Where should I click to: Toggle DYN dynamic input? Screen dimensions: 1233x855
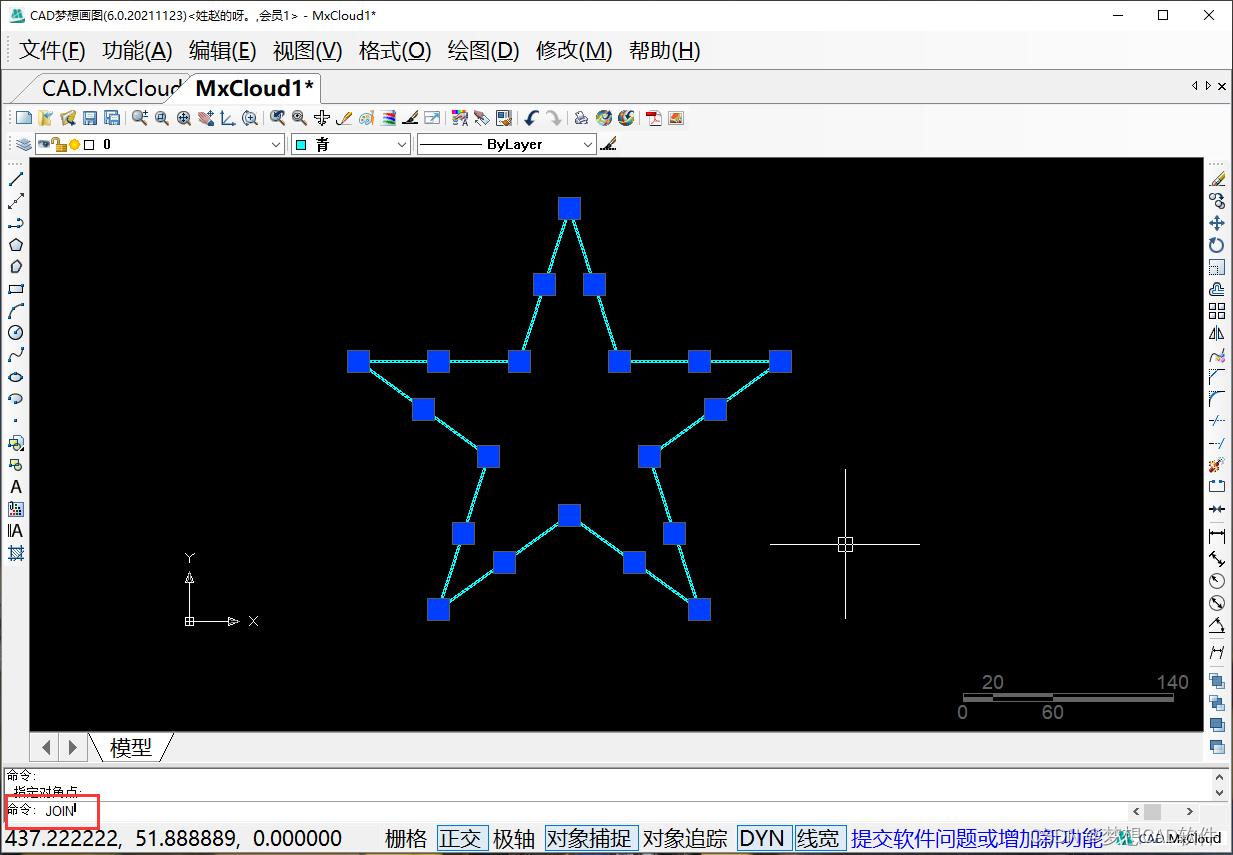(762, 838)
